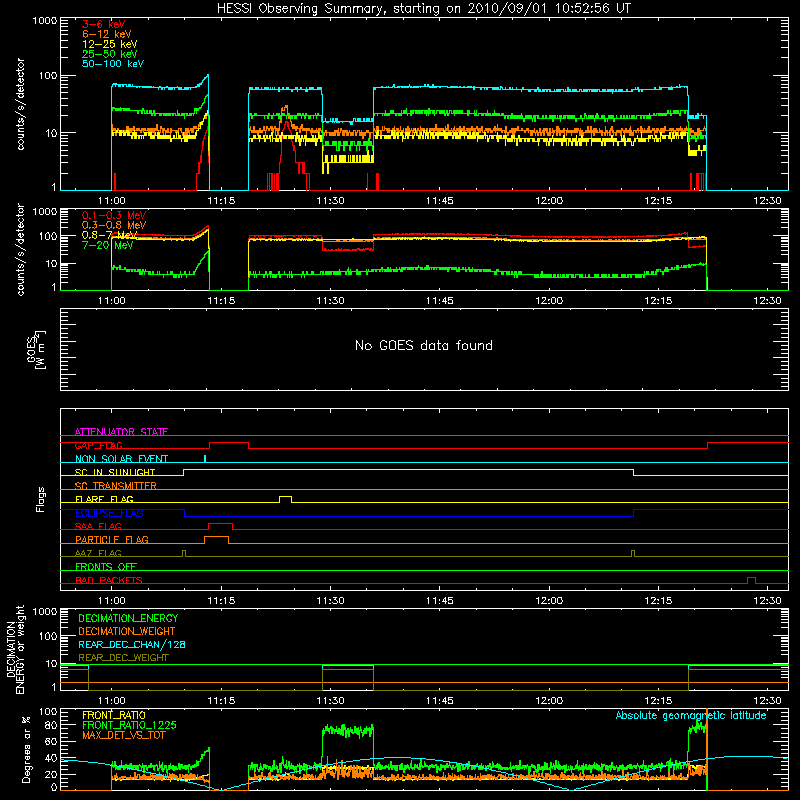Click the NON_SOLAR_EVENT flag label
The height and width of the screenshot is (800, 800).
[x=121, y=459]
